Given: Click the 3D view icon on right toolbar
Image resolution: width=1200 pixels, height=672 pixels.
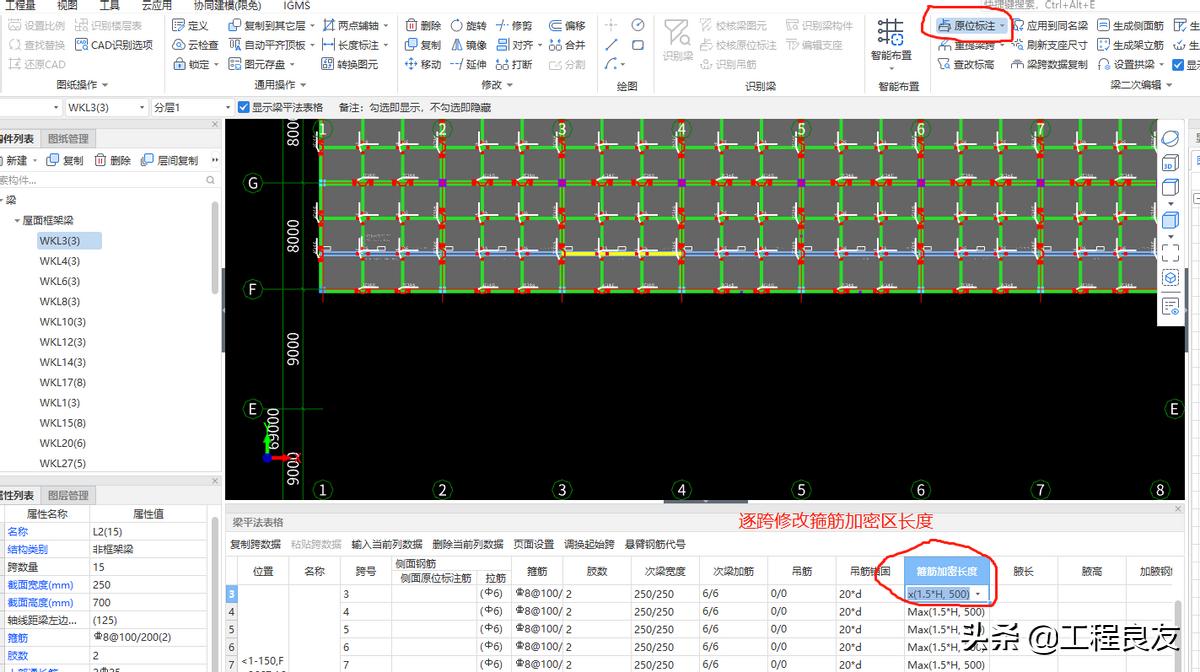Looking at the screenshot, I should pyautogui.click(x=1170, y=162).
